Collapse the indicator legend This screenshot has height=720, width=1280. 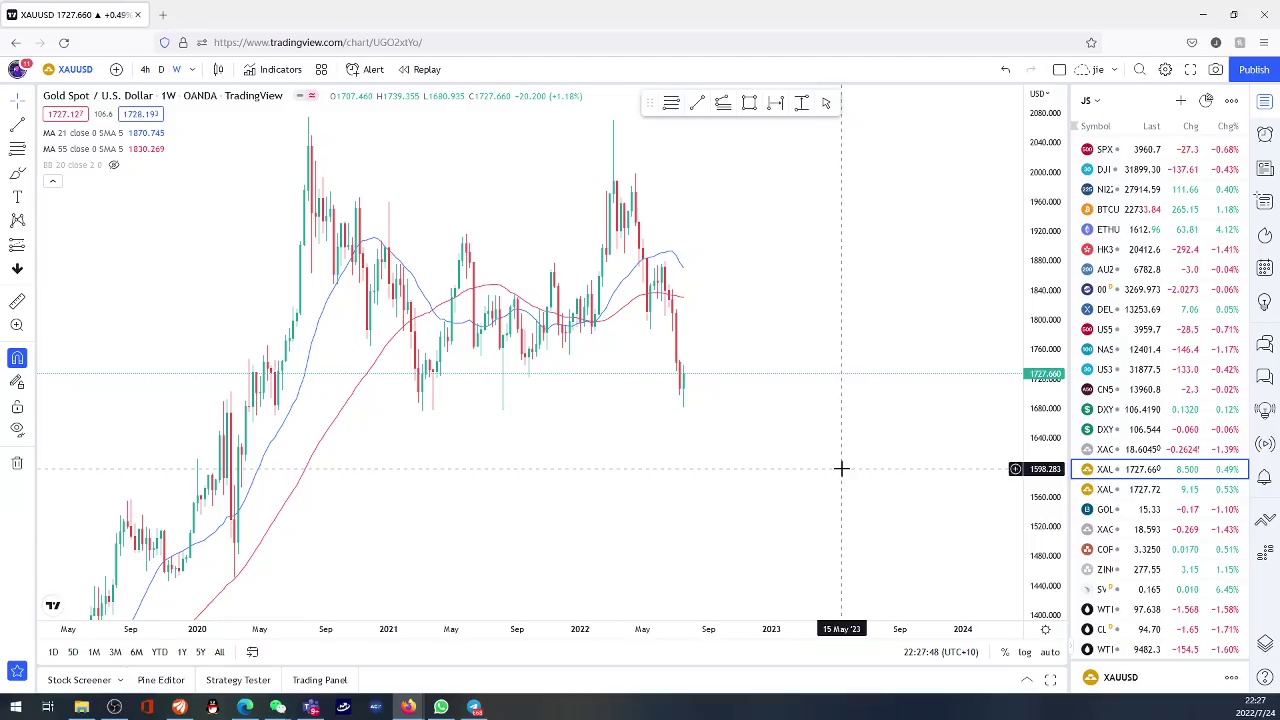click(x=53, y=181)
